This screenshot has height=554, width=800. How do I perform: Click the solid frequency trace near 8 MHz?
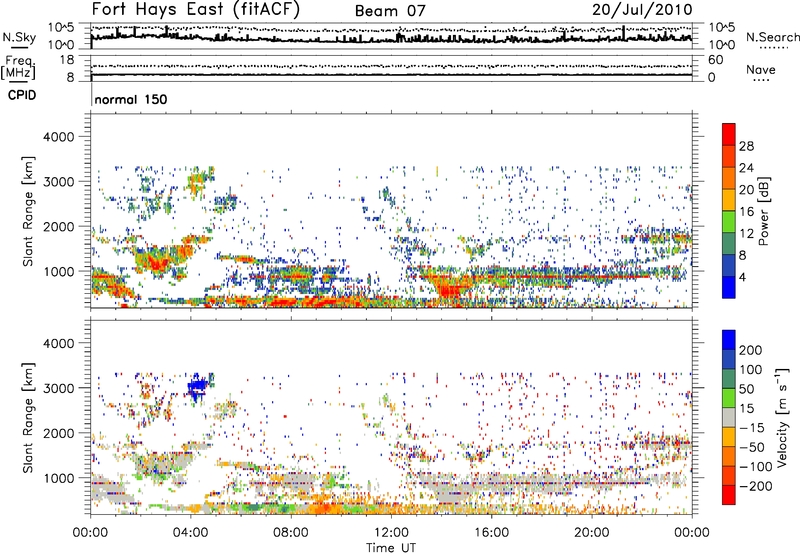(391, 75)
